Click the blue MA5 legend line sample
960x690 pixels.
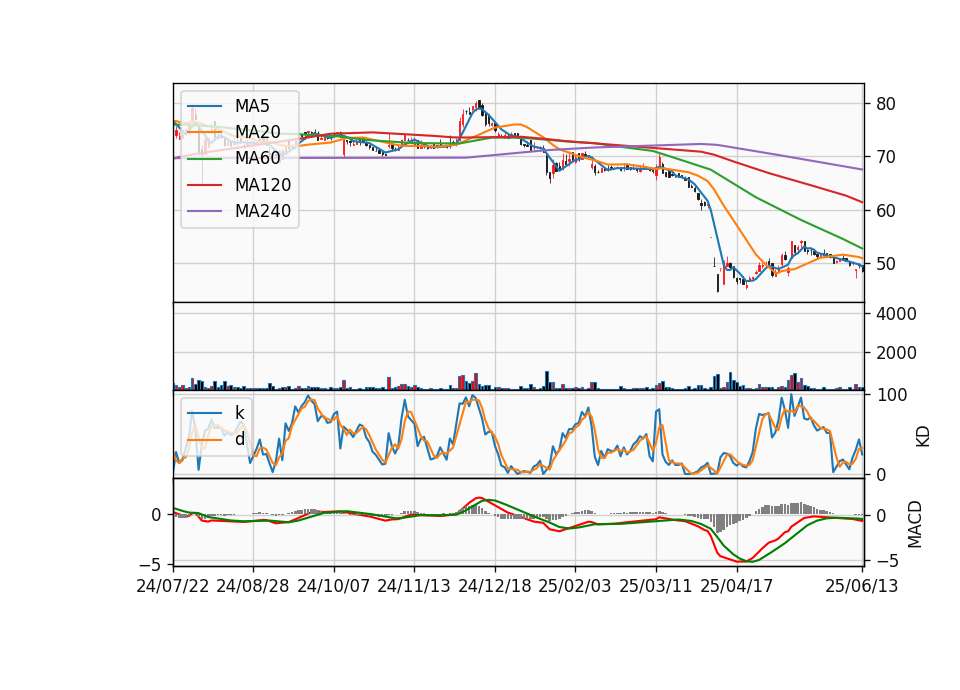[x=205, y=106]
